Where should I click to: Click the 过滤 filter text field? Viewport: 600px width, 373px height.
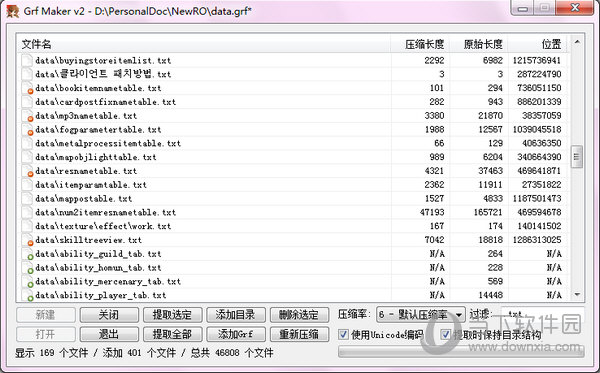542,314
